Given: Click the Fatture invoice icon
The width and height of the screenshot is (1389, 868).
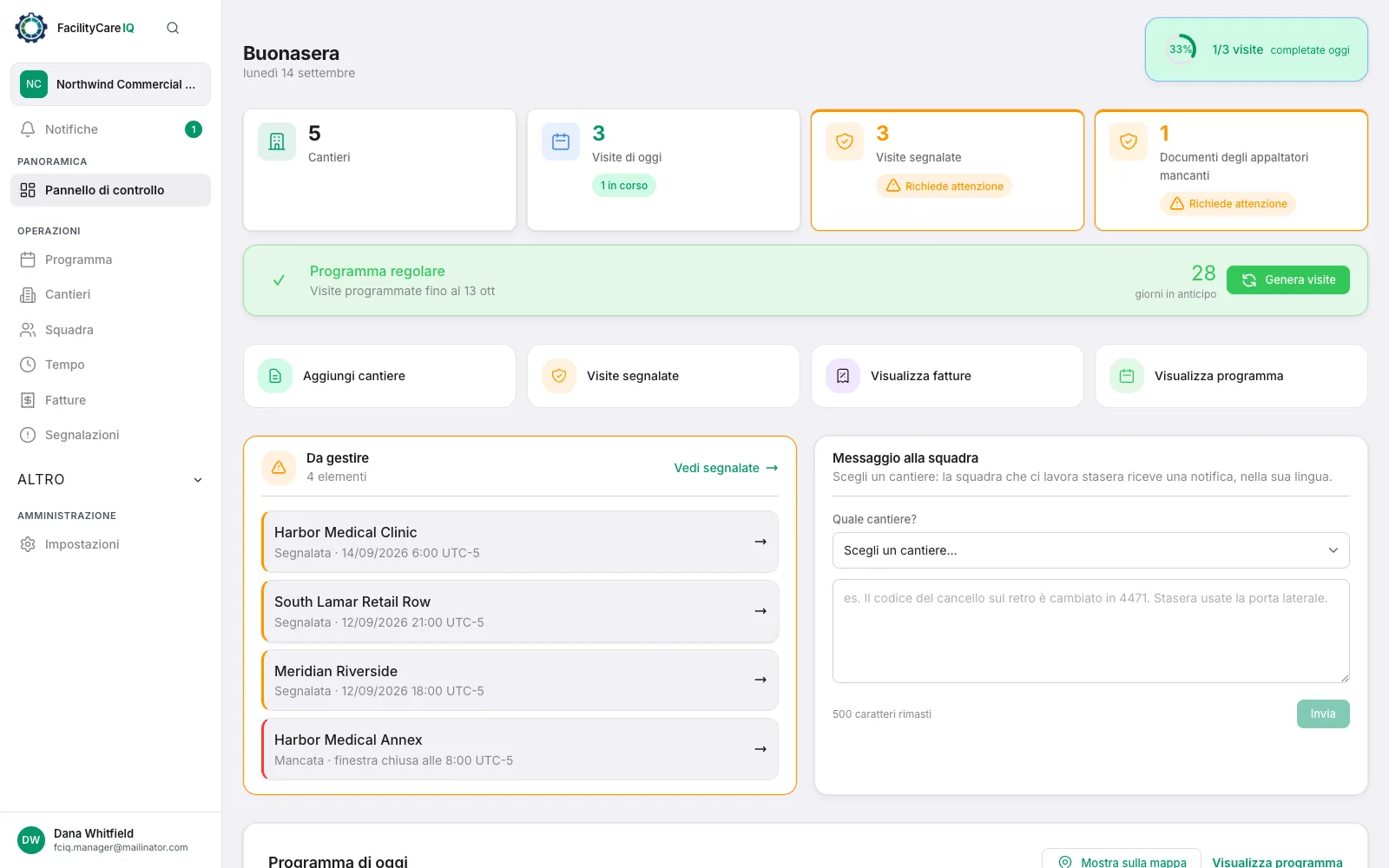Looking at the screenshot, I should 28,400.
